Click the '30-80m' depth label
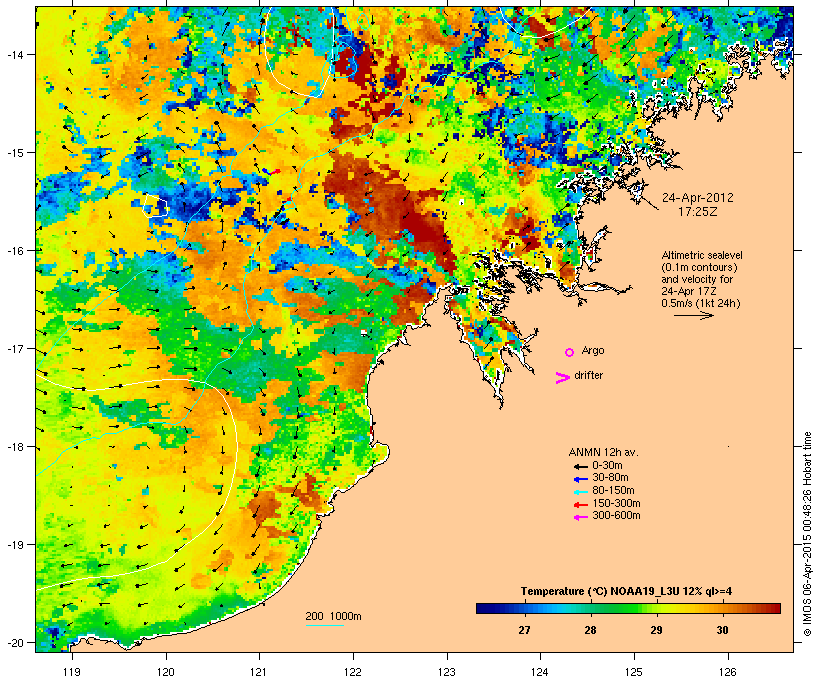 610,478
